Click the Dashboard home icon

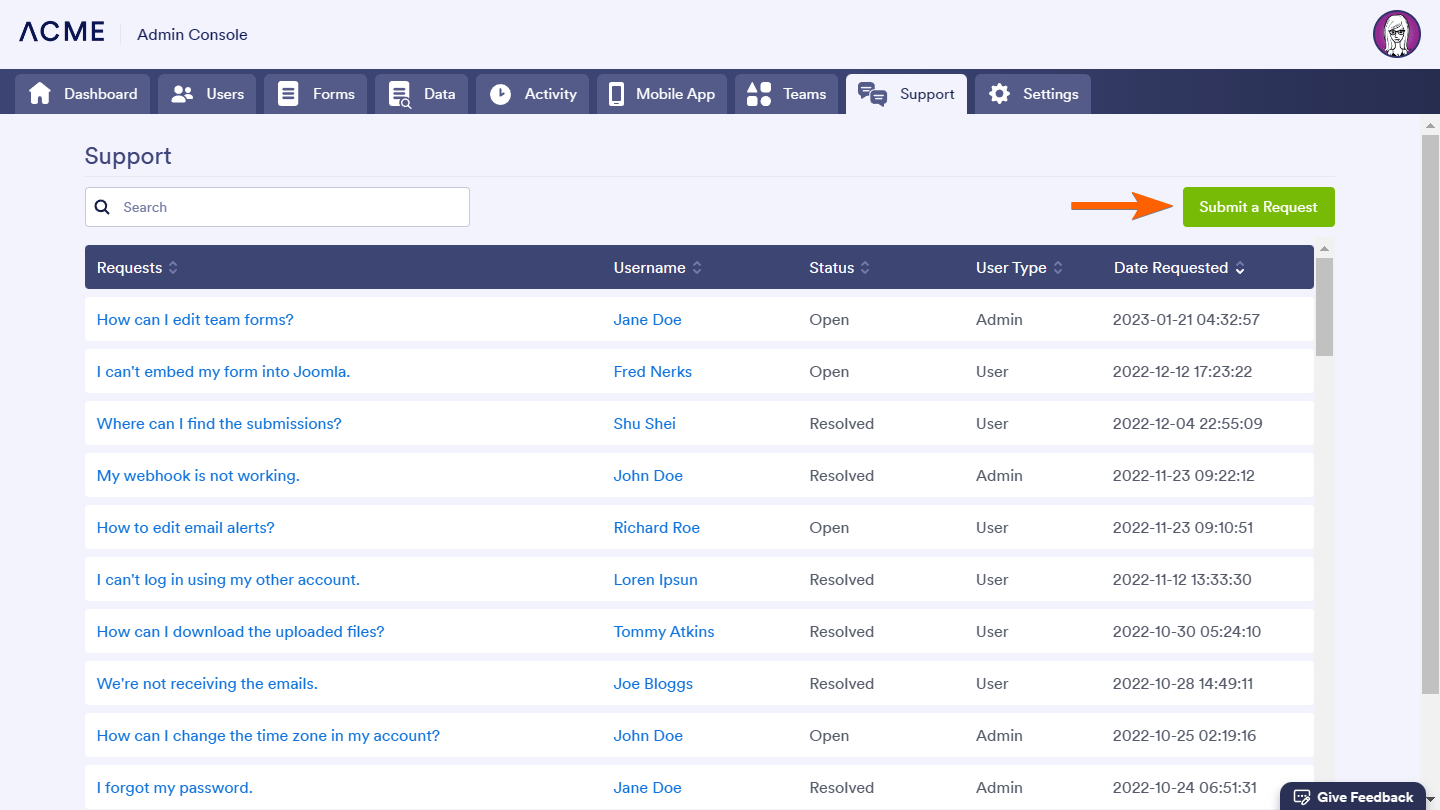[40, 94]
